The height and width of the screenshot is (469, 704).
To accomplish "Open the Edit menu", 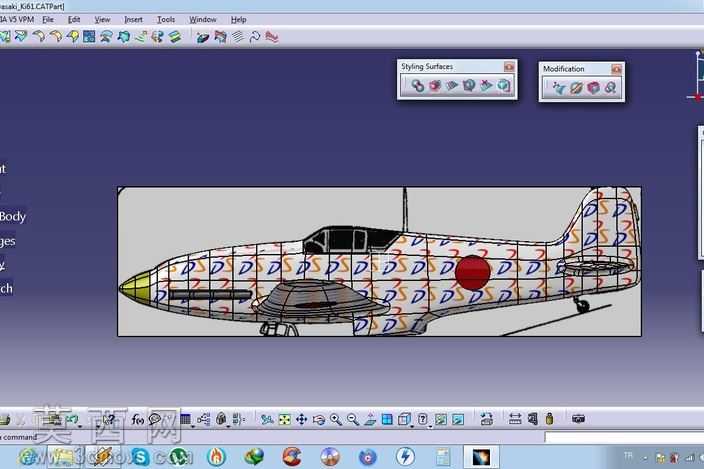I will click(x=74, y=20).
